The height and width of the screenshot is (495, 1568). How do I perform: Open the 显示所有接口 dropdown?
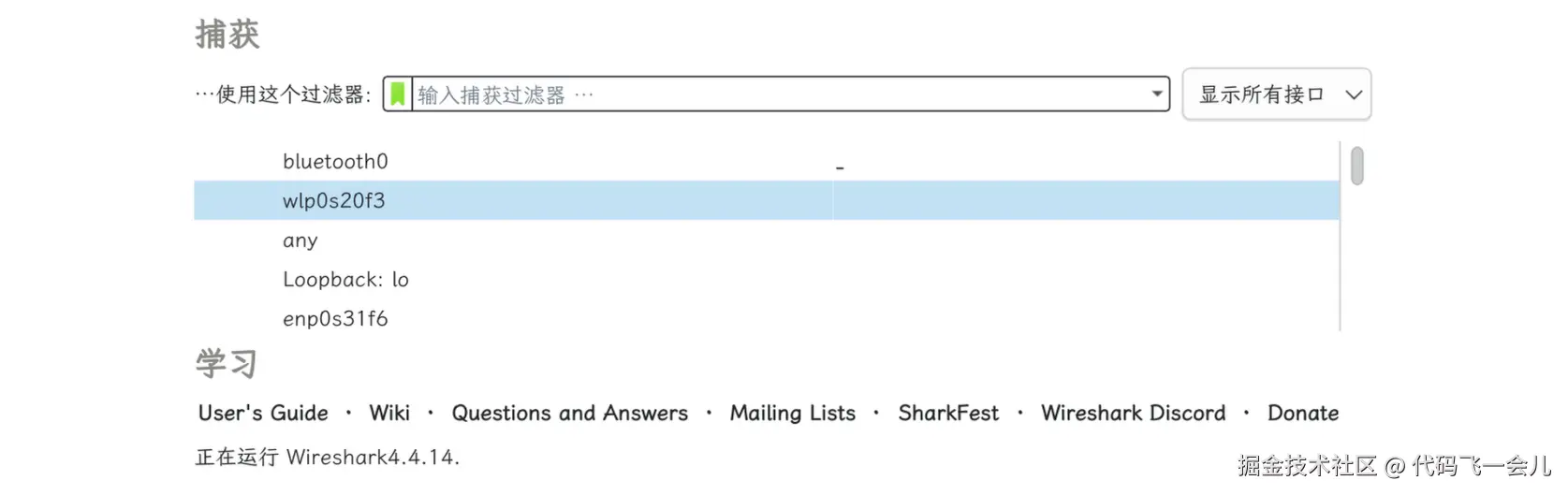tap(1276, 95)
